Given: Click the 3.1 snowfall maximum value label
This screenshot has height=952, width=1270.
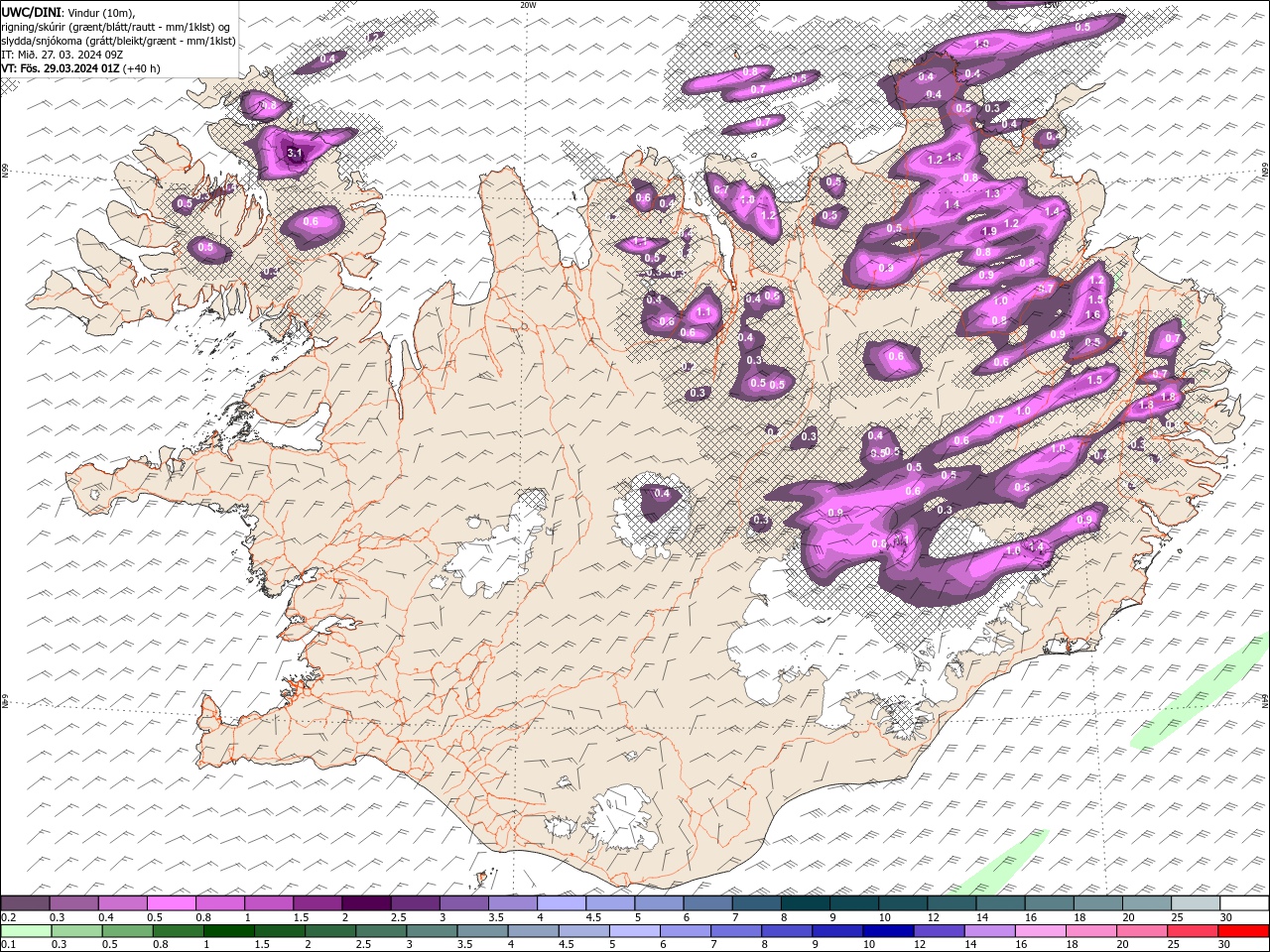Looking at the screenshot, I should [294, 154].
